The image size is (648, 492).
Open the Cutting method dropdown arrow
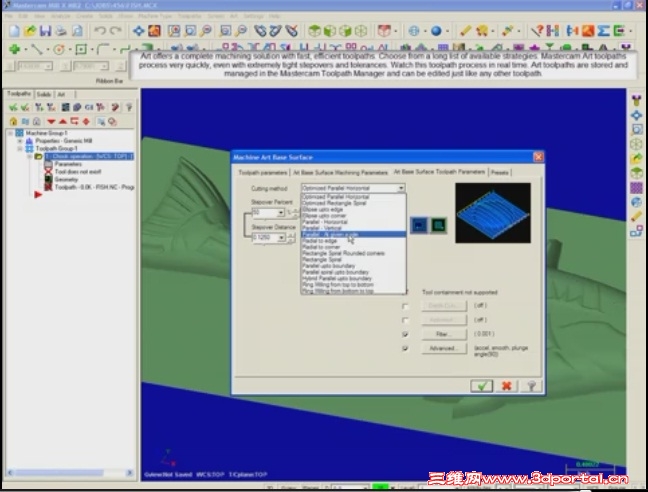(x=400, y=188)
